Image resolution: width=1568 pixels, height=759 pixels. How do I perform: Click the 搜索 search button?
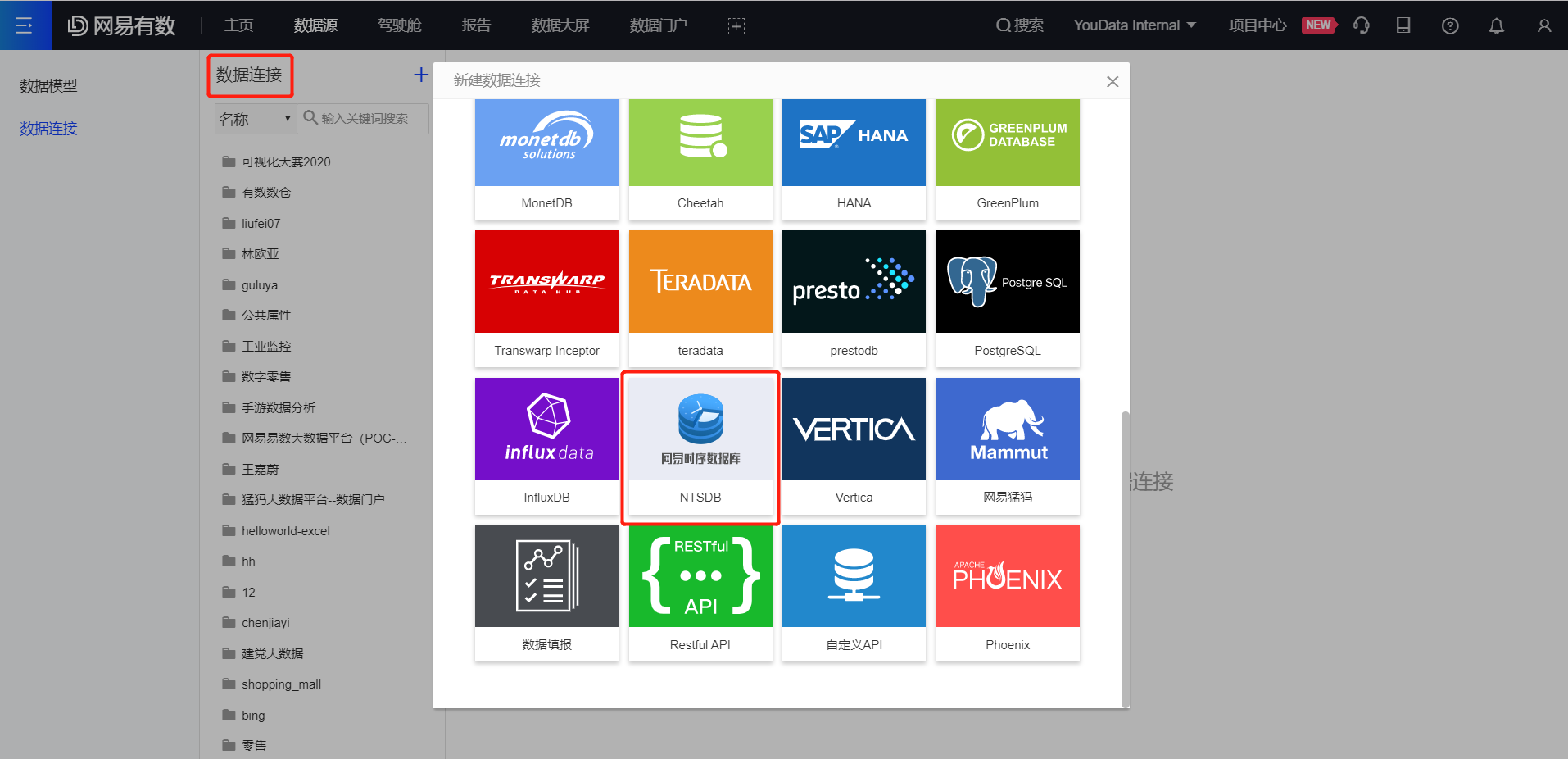click(1020, 25)
